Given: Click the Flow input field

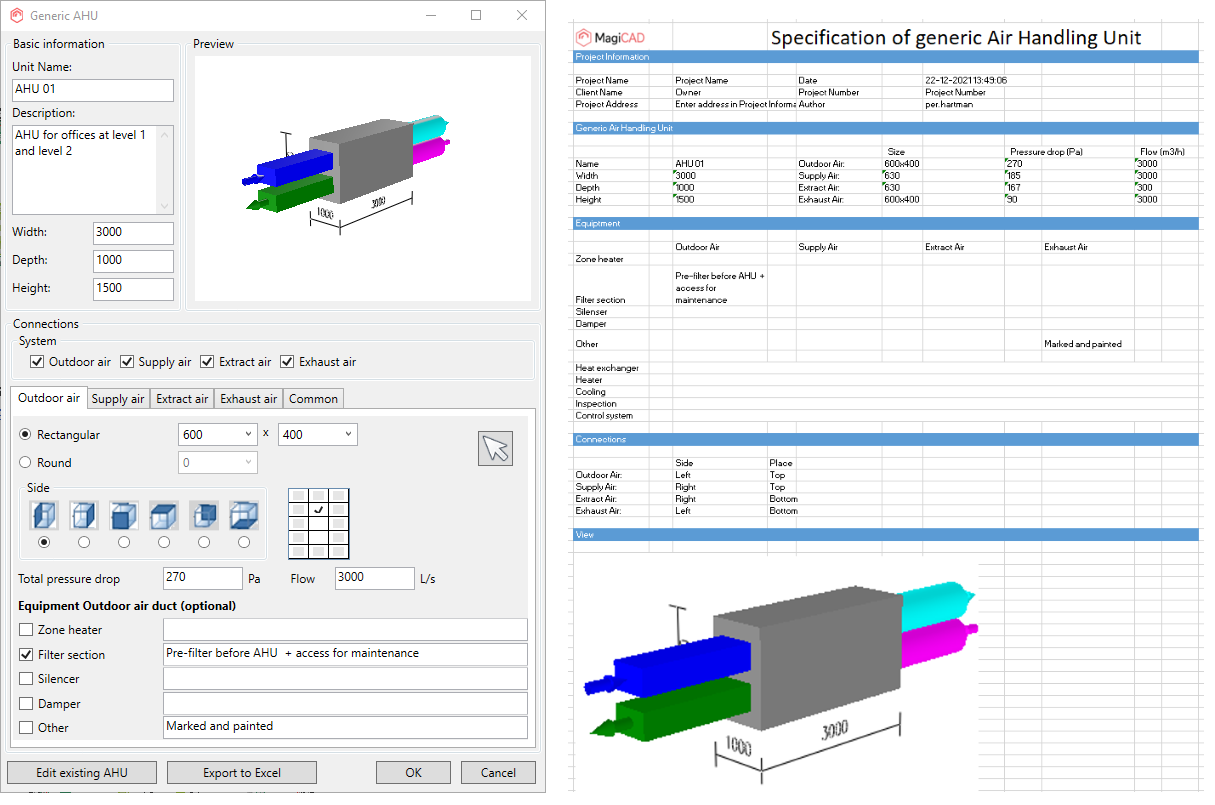Looking at the screenshot, I should [x=375, y=578].
